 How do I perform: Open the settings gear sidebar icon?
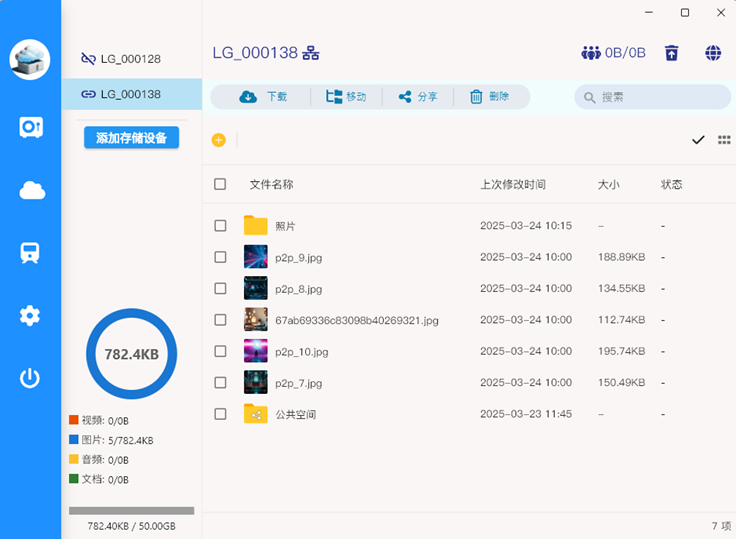point(30,316)
